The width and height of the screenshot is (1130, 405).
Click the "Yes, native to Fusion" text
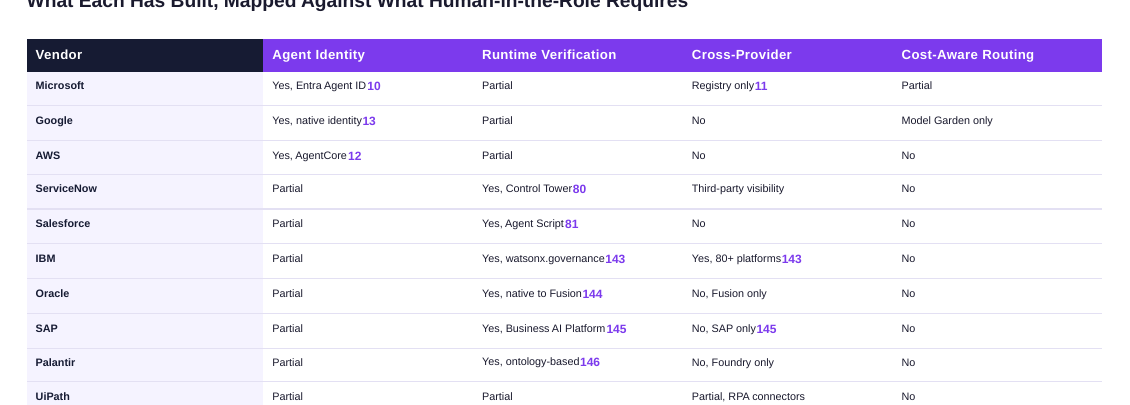coord(532,293)
